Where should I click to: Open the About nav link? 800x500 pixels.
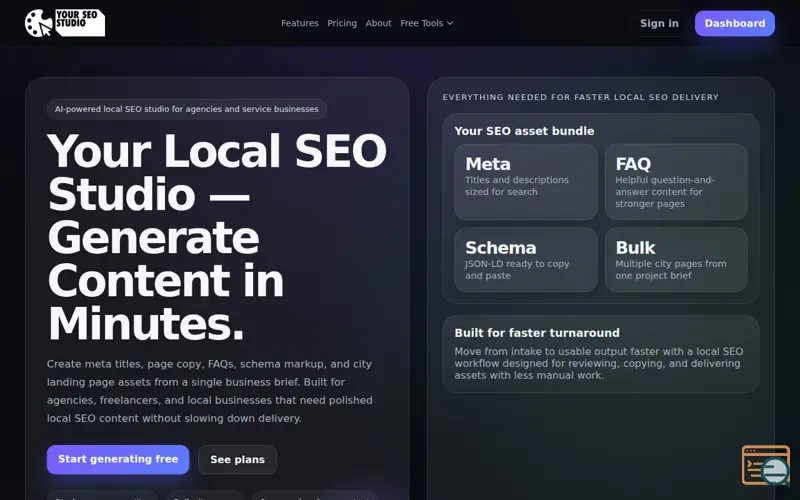(378, 23)
